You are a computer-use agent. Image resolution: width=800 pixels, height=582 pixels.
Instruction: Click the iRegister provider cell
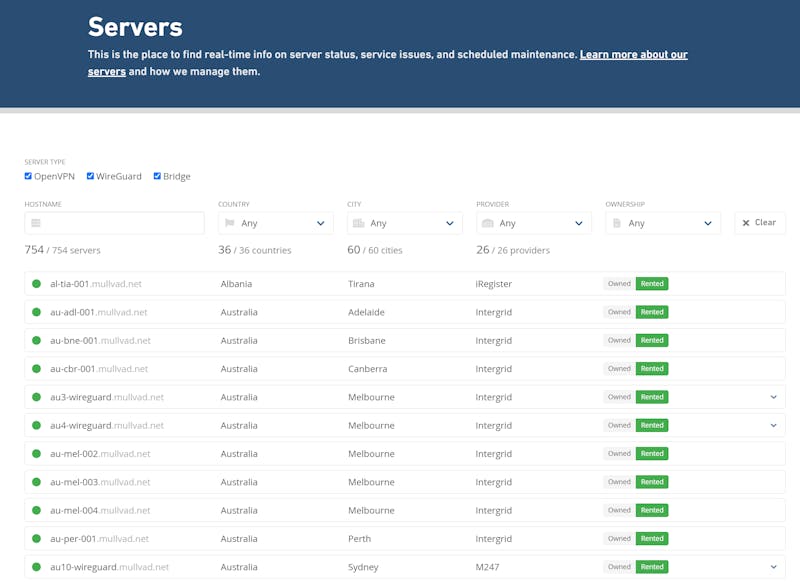493,284
